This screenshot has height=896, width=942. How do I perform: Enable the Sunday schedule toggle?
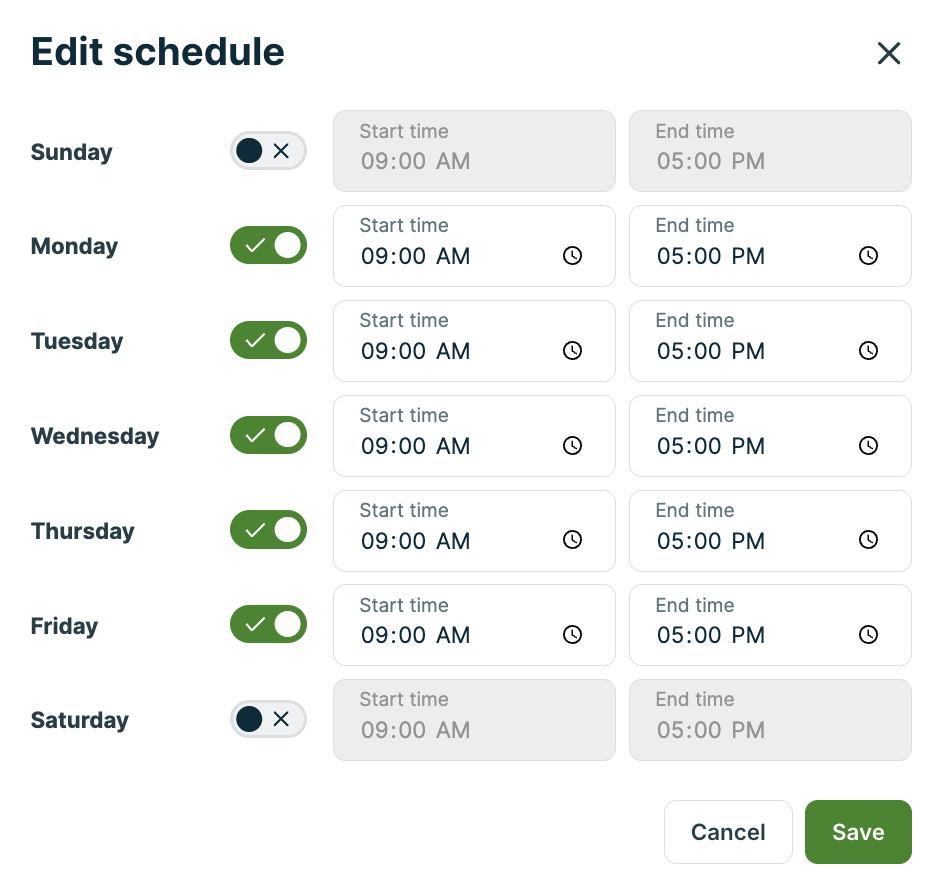click(x=268, y=151)
